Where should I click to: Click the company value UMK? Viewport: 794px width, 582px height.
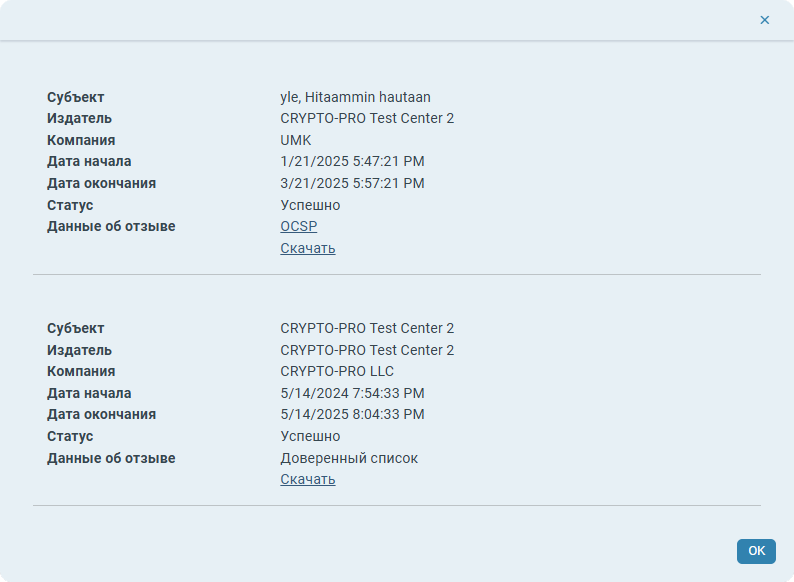pos(296,140)
